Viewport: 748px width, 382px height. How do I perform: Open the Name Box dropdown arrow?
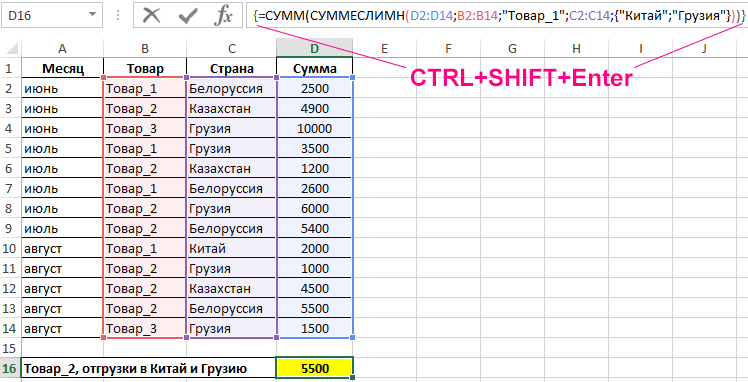[92, 16]
